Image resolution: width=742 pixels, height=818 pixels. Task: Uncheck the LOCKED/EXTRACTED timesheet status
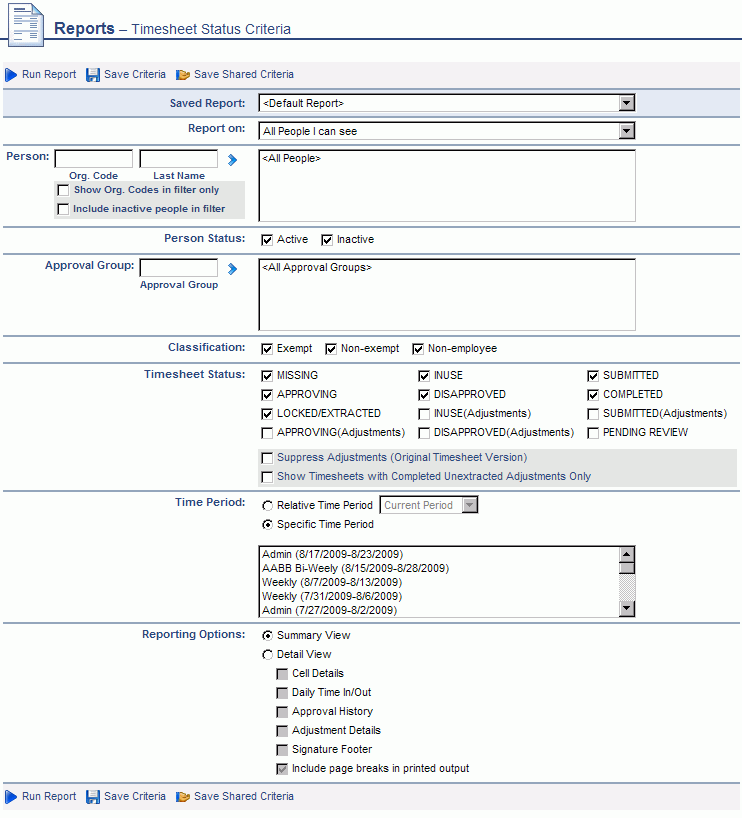pyautogui.click(x=267, y=414)
